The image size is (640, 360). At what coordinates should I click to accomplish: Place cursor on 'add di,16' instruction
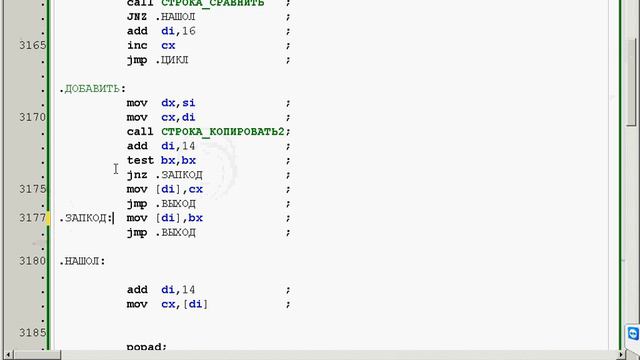pos(161,31)
